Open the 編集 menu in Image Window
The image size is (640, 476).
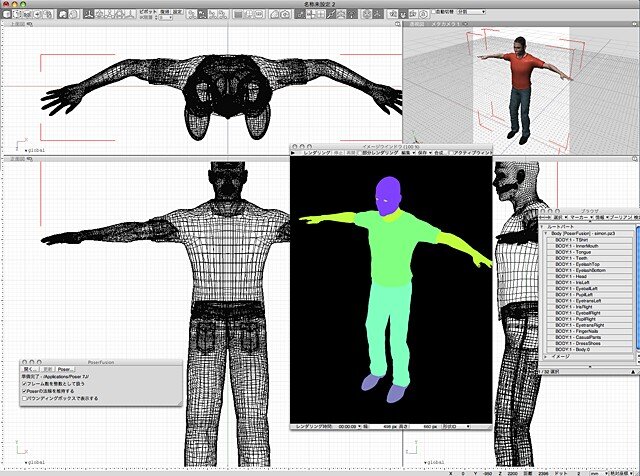click(407, 152)
